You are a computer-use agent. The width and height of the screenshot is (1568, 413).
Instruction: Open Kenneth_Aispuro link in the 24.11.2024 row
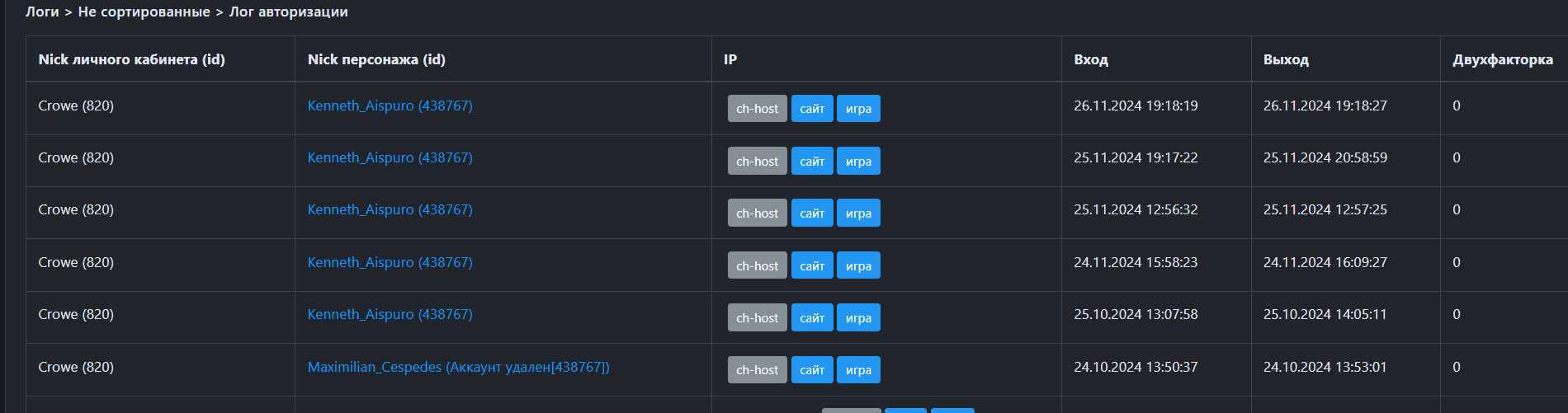coord(390,262)
